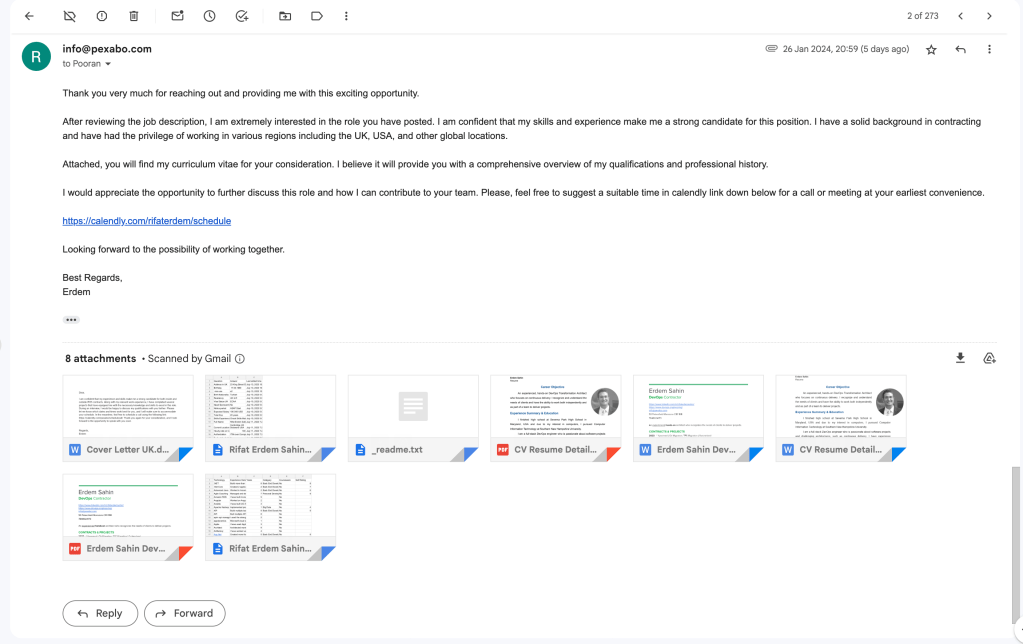Open the Move to folder icon
1023x644 pixels.
point(285,16)
